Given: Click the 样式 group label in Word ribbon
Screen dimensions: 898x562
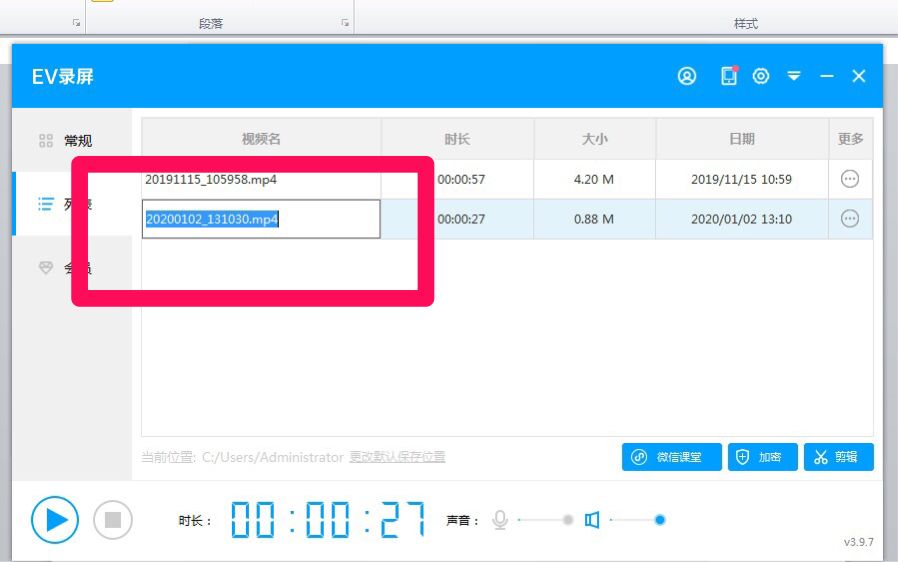Looking at the screenshot, I should pos(746,23).
